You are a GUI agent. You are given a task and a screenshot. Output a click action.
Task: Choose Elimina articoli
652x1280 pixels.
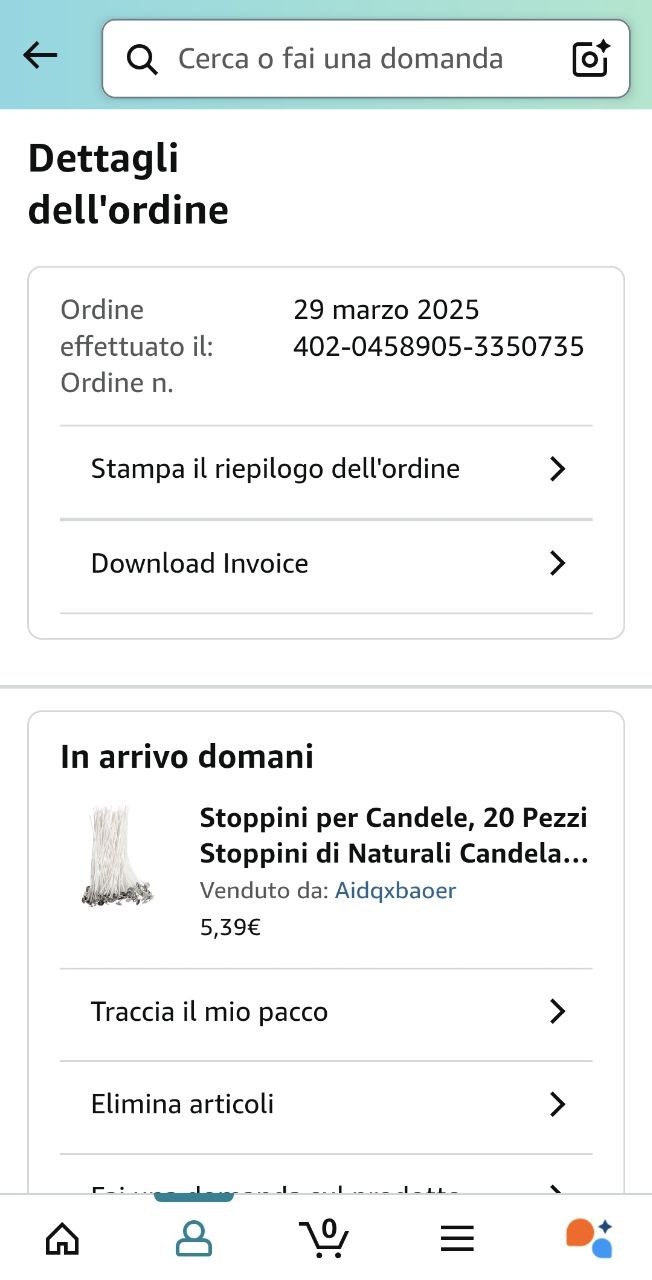(x=183, y=1104)
